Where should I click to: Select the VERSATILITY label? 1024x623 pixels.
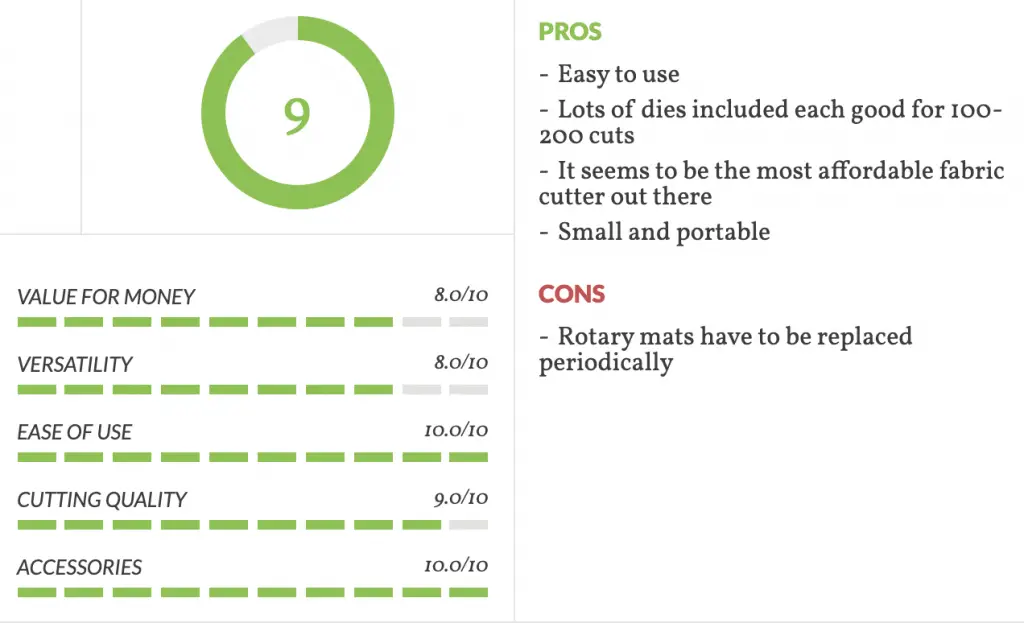tap(74, 364)
